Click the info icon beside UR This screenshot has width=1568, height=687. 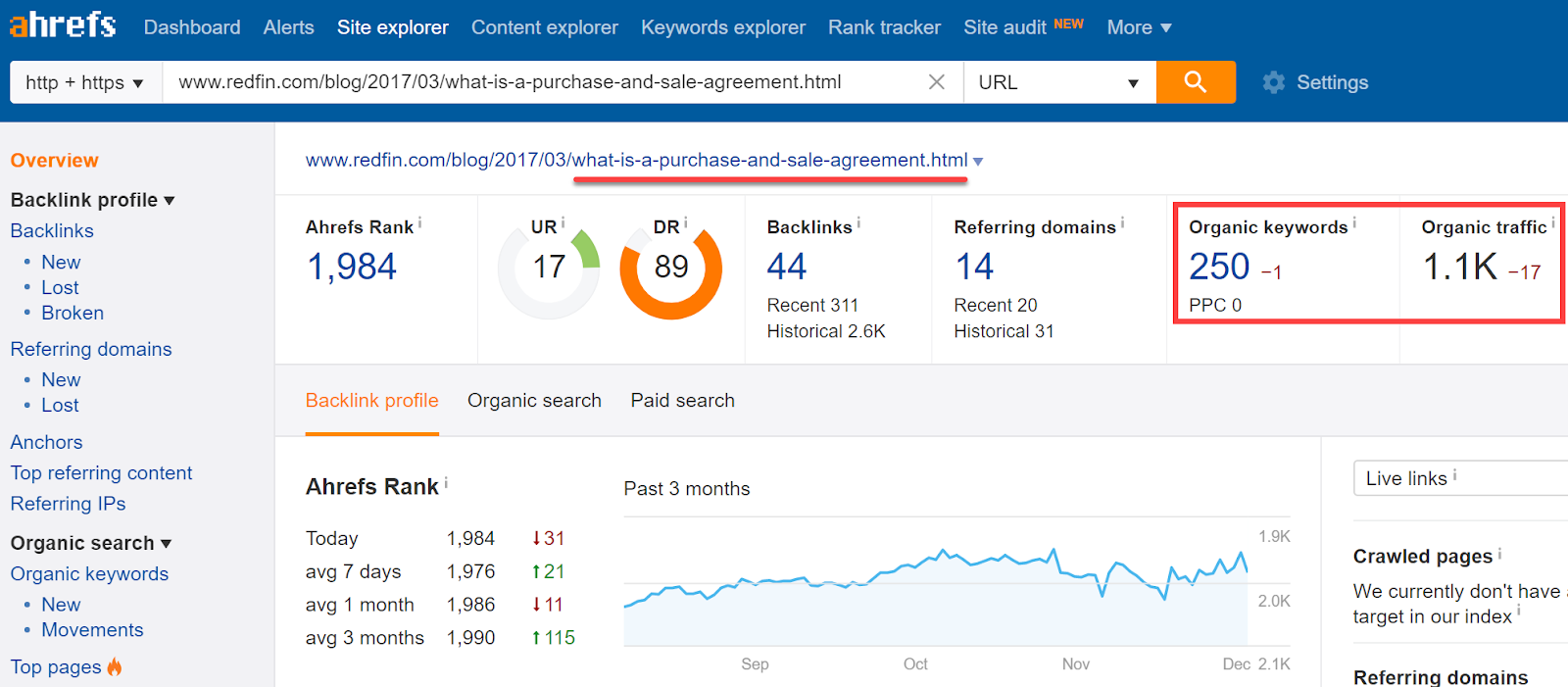point(563,223)
